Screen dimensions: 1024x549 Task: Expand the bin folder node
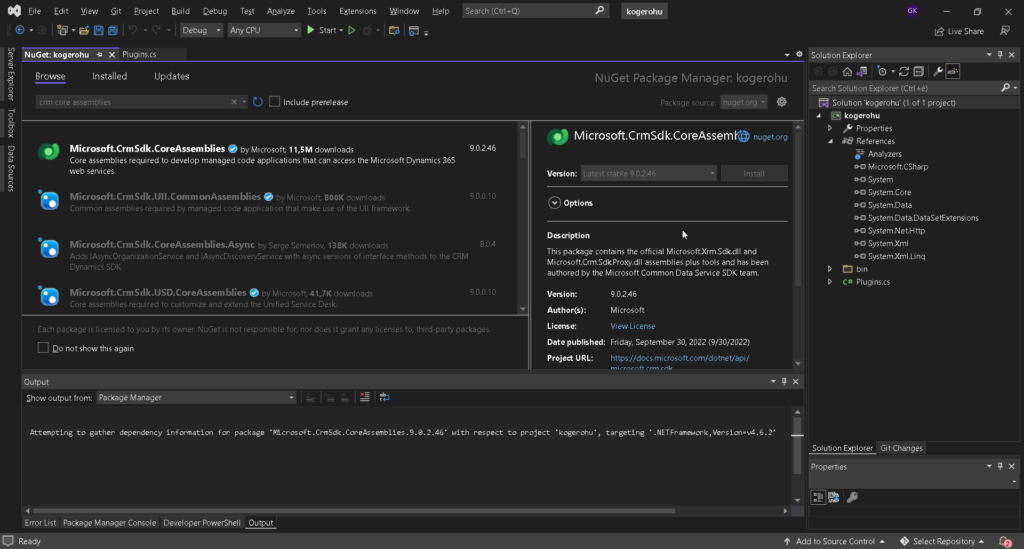tap(830, 269)
